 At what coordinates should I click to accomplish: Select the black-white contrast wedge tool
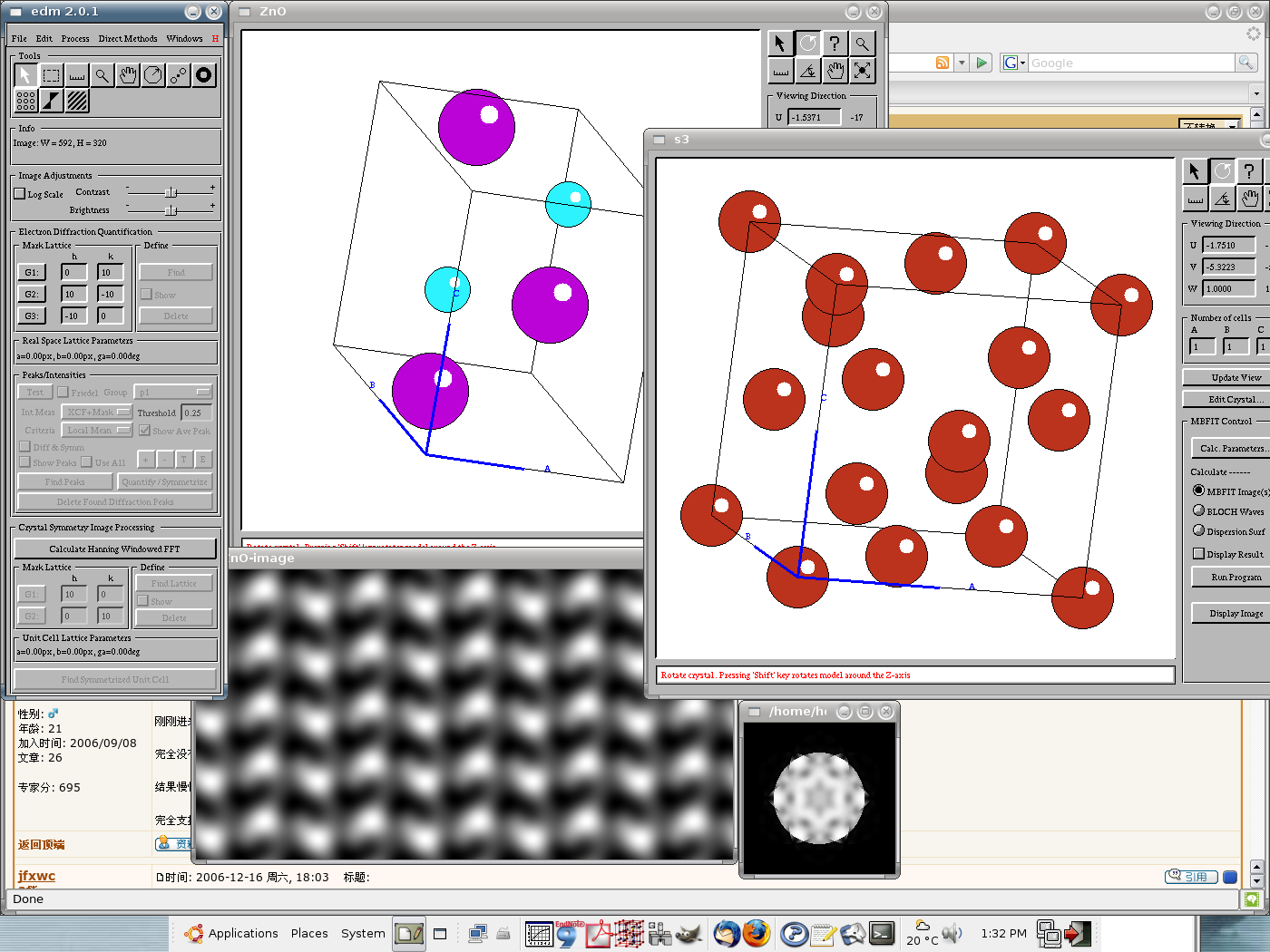click(52, 101)
